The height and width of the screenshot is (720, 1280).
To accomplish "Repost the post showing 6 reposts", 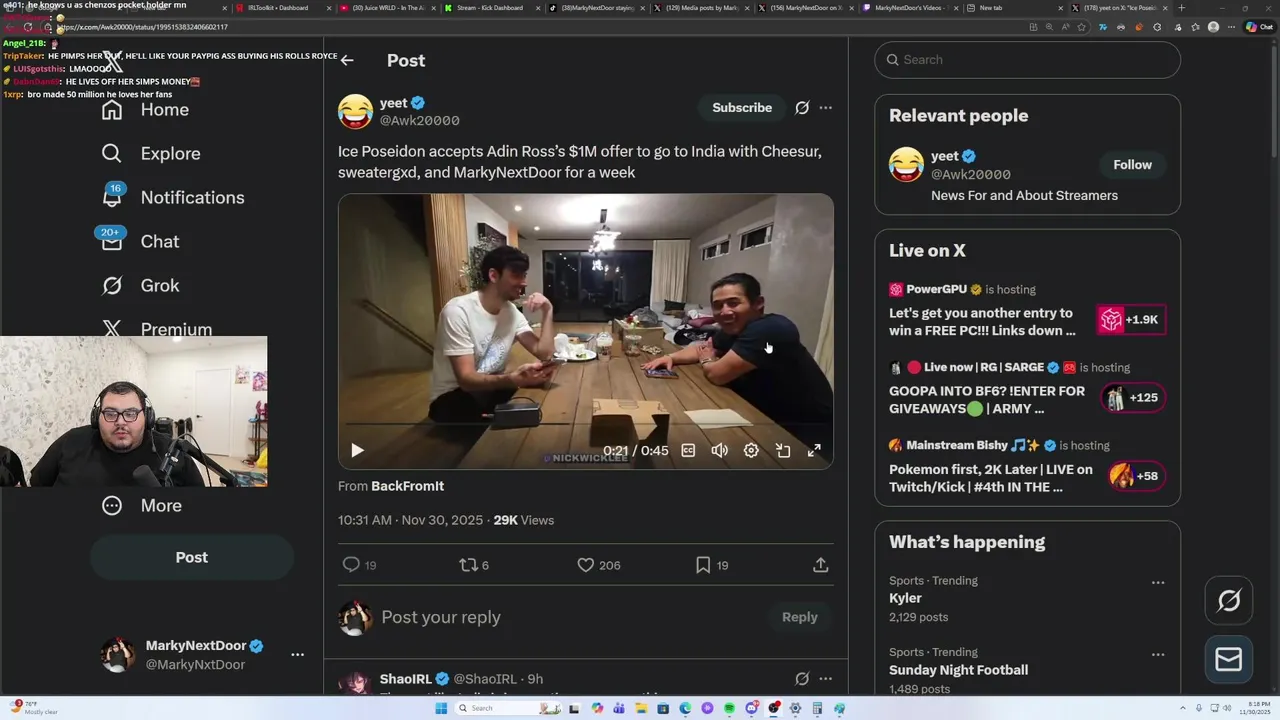I will click(x=474, y=565).
